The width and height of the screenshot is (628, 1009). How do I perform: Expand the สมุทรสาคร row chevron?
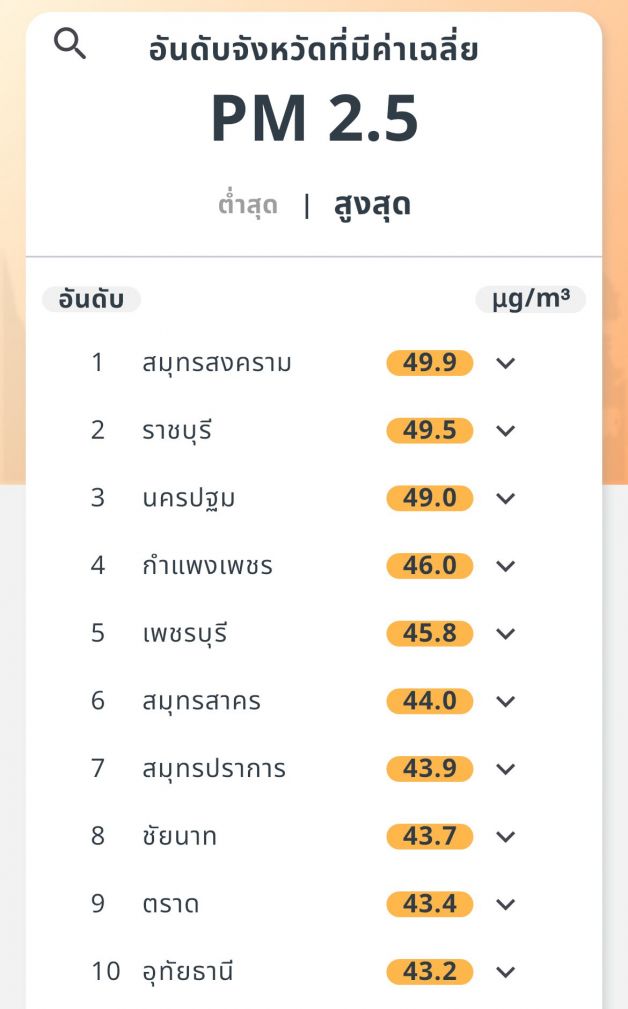point(505,701)
